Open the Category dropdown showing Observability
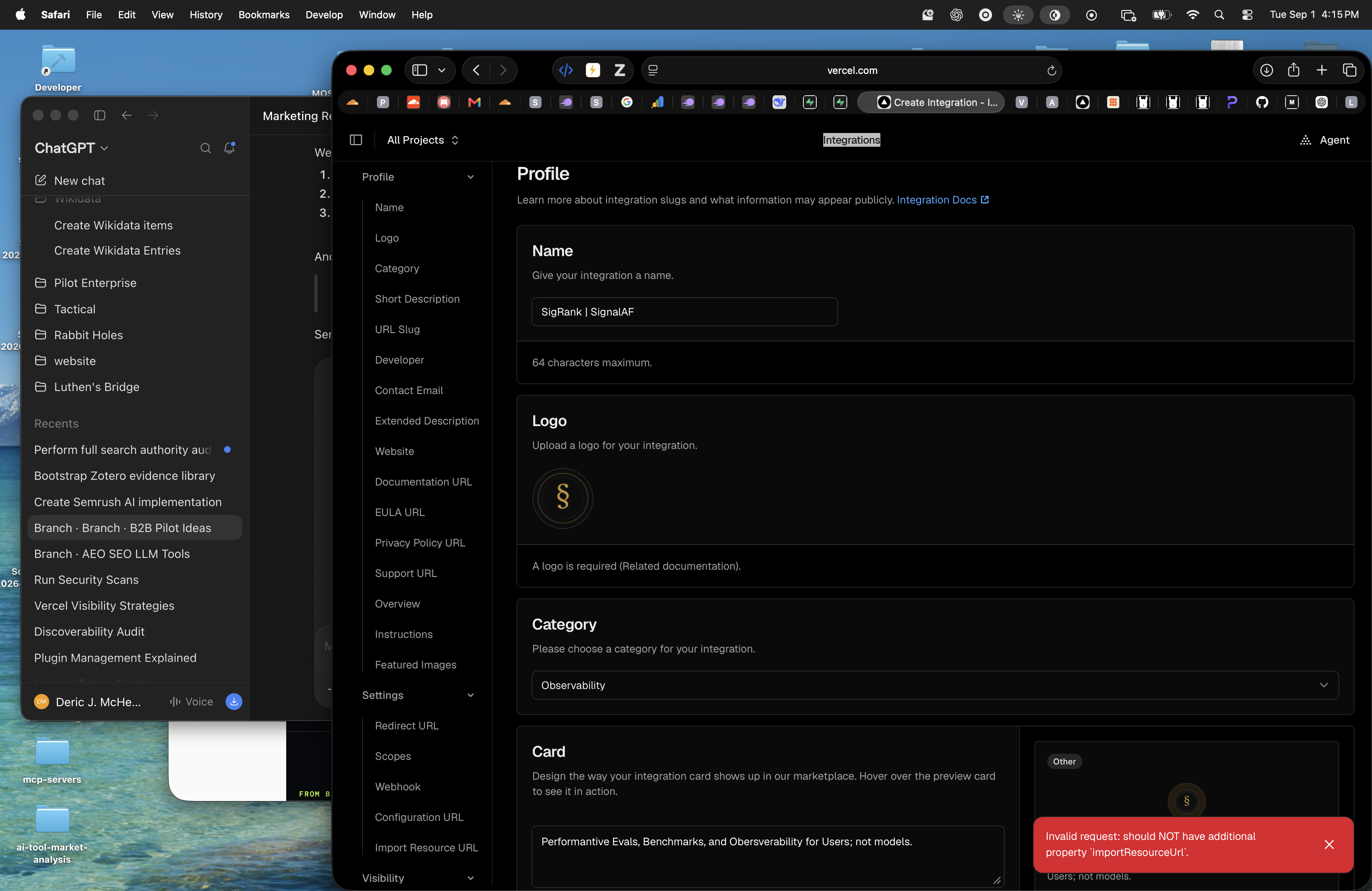Image resolution: width=1372 pixels, height=891 pixels. 934,685
